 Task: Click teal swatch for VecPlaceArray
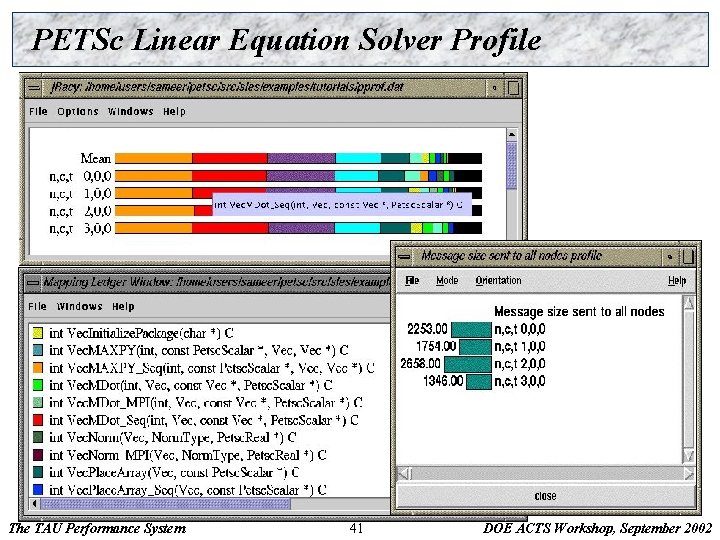point(38,472)
